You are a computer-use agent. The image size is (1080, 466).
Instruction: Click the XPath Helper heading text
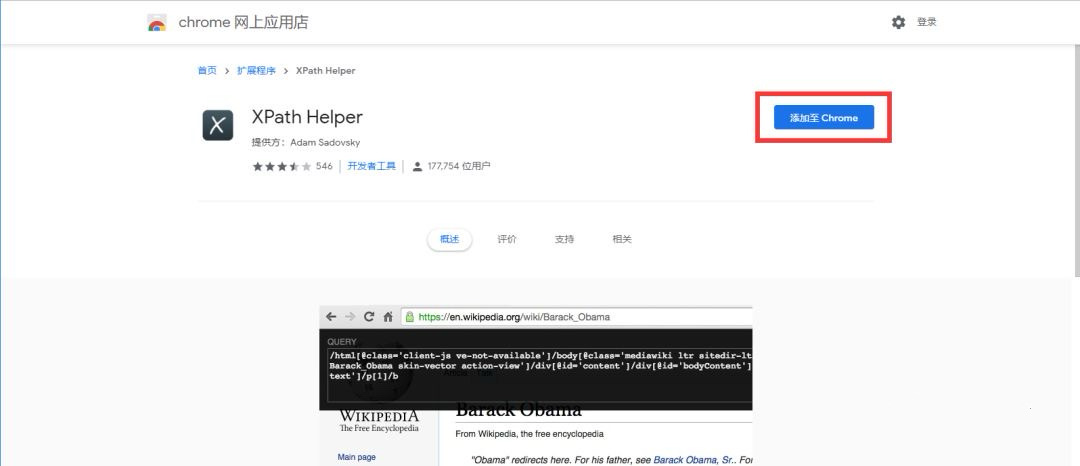pos(307,118)
